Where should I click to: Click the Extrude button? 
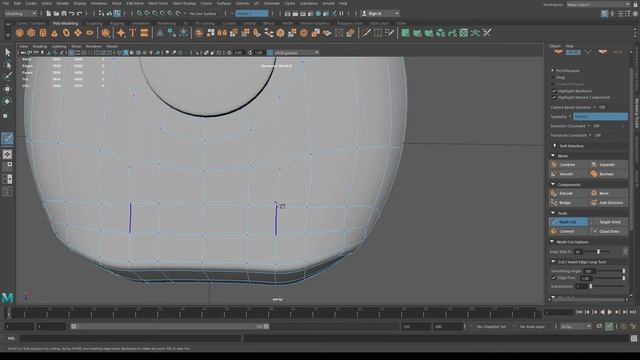point(568,193)
